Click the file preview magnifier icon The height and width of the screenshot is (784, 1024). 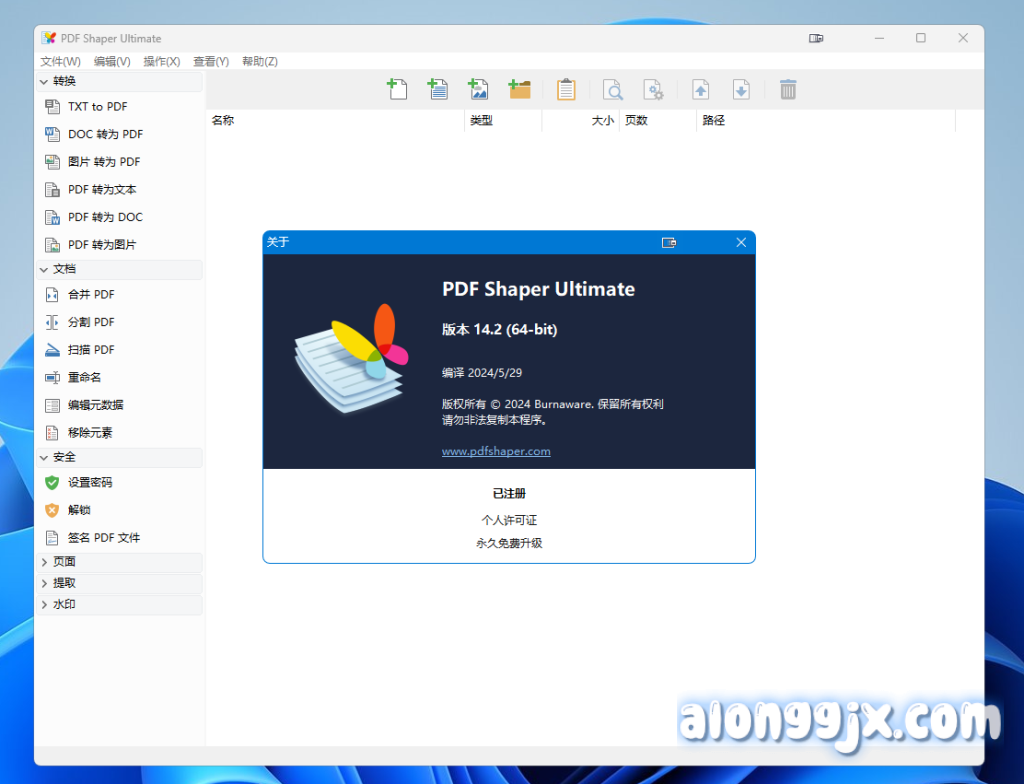(x=613, y=90)
